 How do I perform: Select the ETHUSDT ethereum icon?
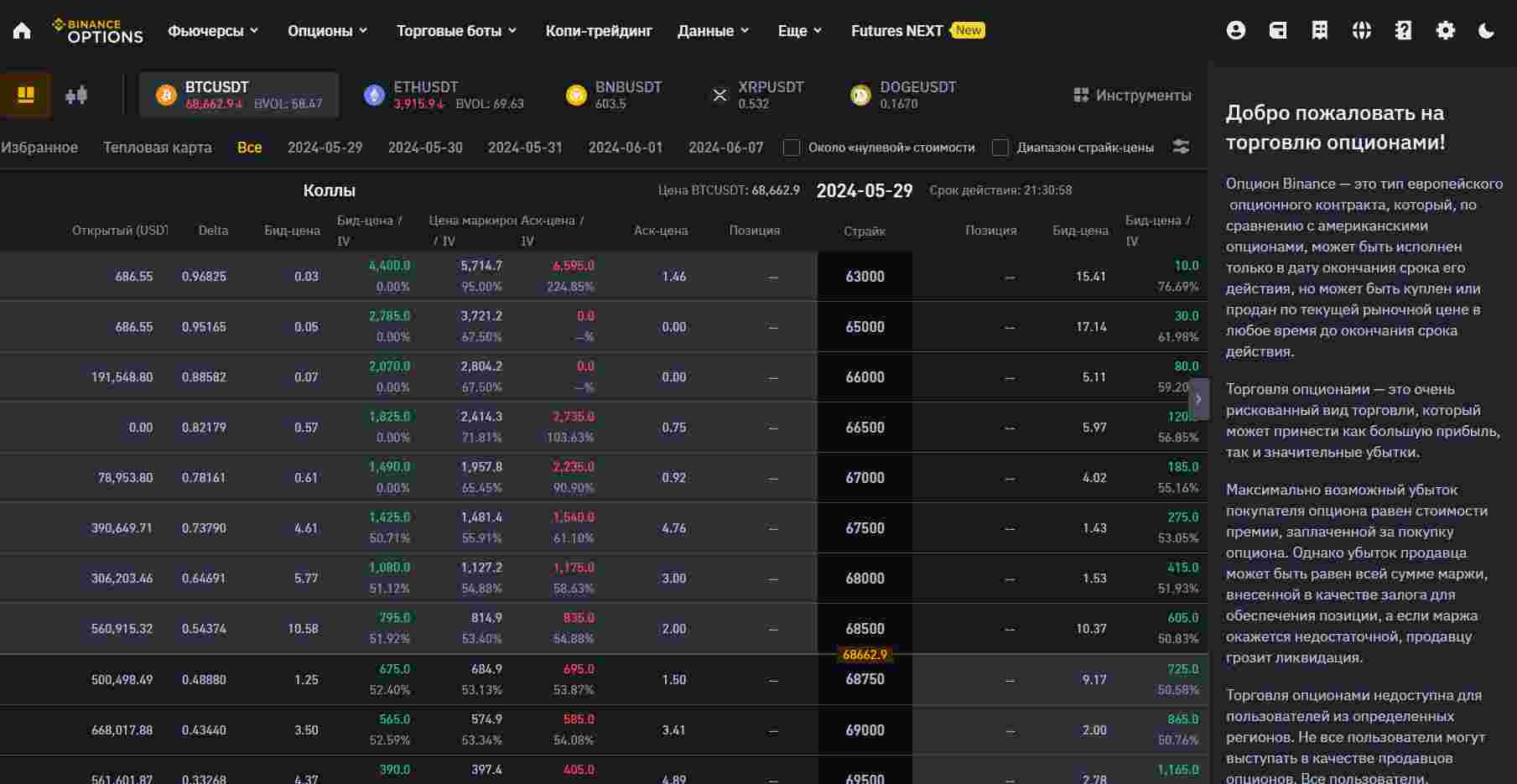[374, 95]
